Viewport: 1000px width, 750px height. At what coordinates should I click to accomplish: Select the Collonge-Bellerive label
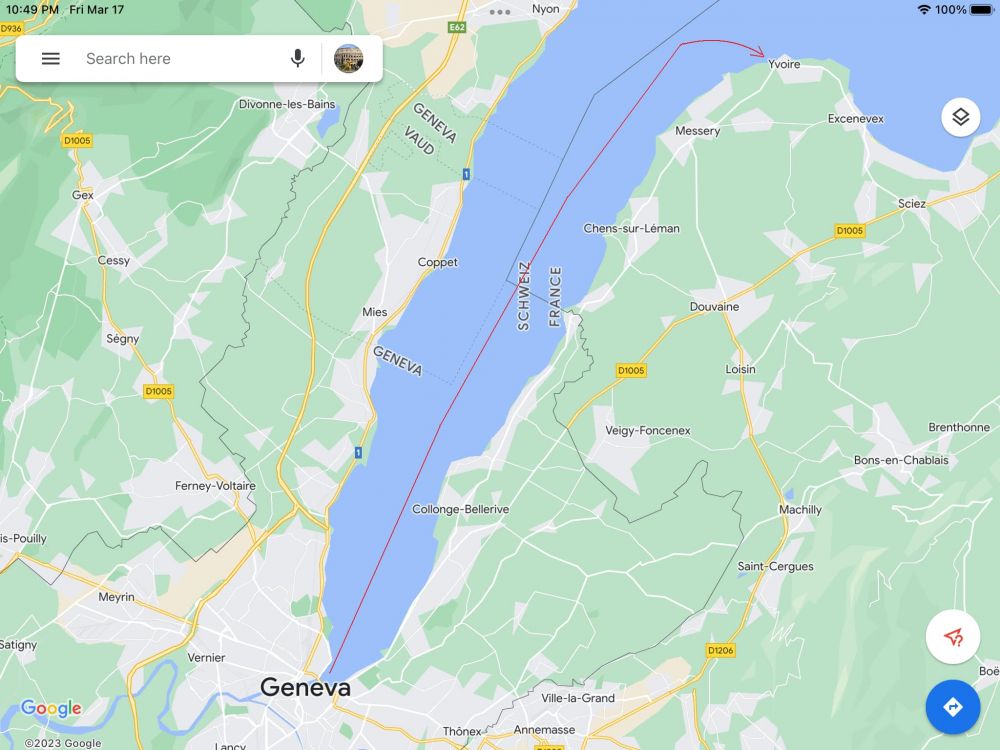[x=460, y=509]
